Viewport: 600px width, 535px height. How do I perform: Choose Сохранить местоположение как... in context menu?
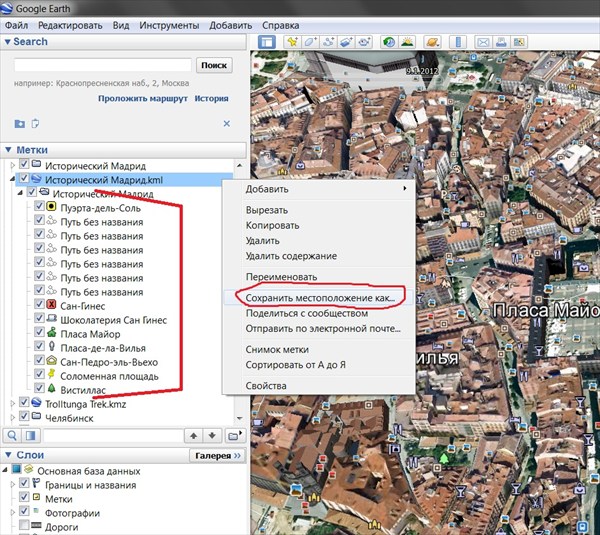(x=320, y=298)
